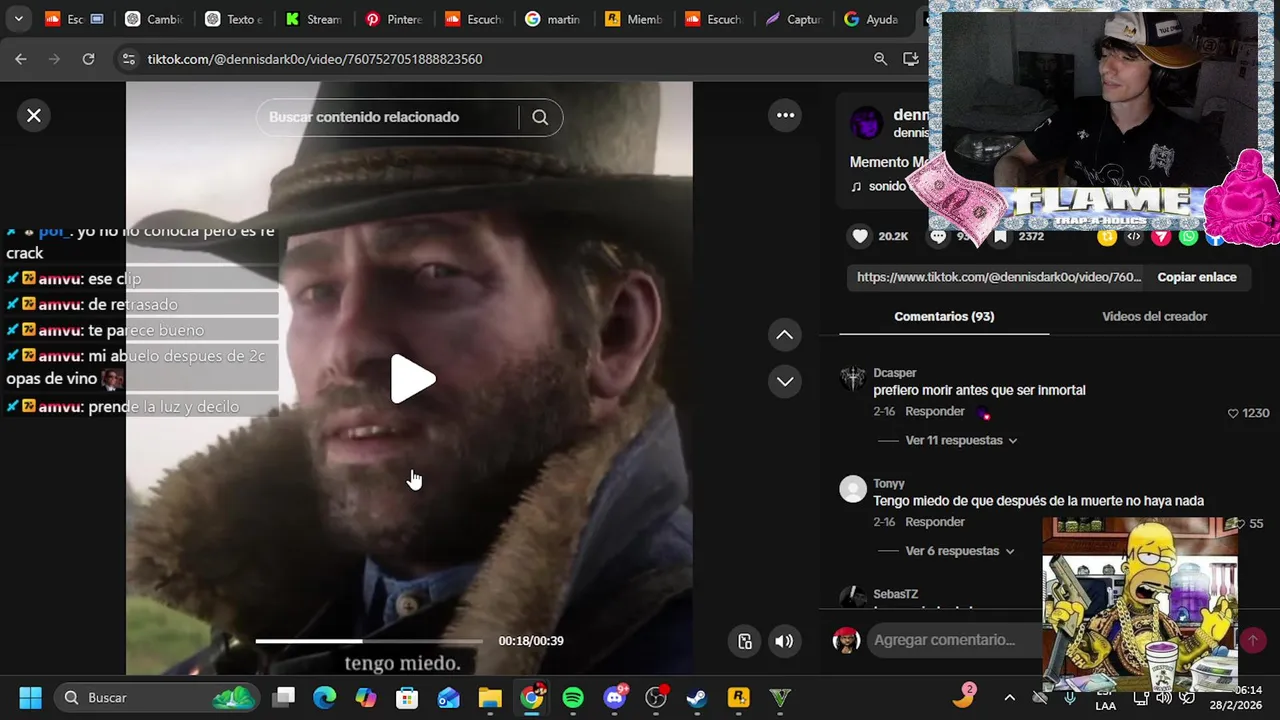Like the video with heart icon
The width and height of the screenshot is (1280, 720).
point(860,236)
